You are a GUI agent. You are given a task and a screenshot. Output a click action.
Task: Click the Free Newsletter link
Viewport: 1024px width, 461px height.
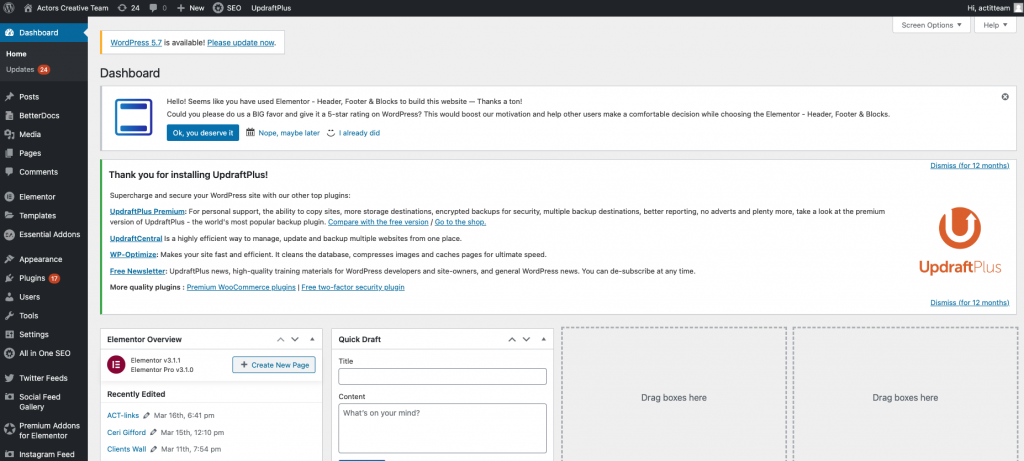pos(138,271)
